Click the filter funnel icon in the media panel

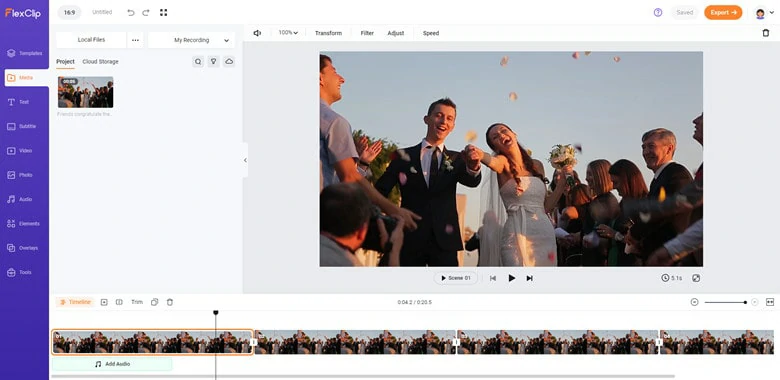(x=213, y=62)
